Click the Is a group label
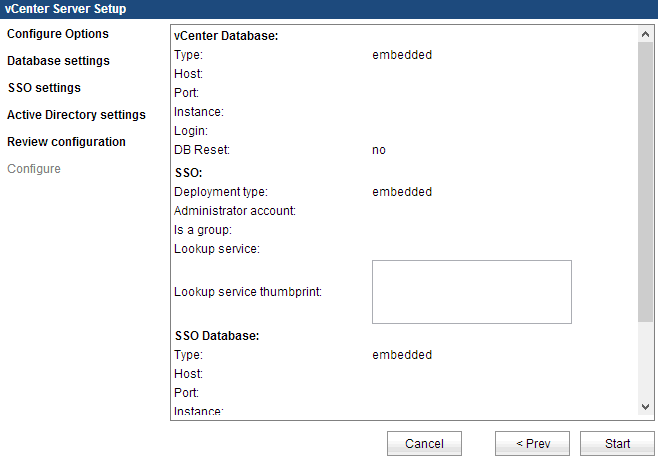This screenshot has height=459, width=658. click(203, 230)
